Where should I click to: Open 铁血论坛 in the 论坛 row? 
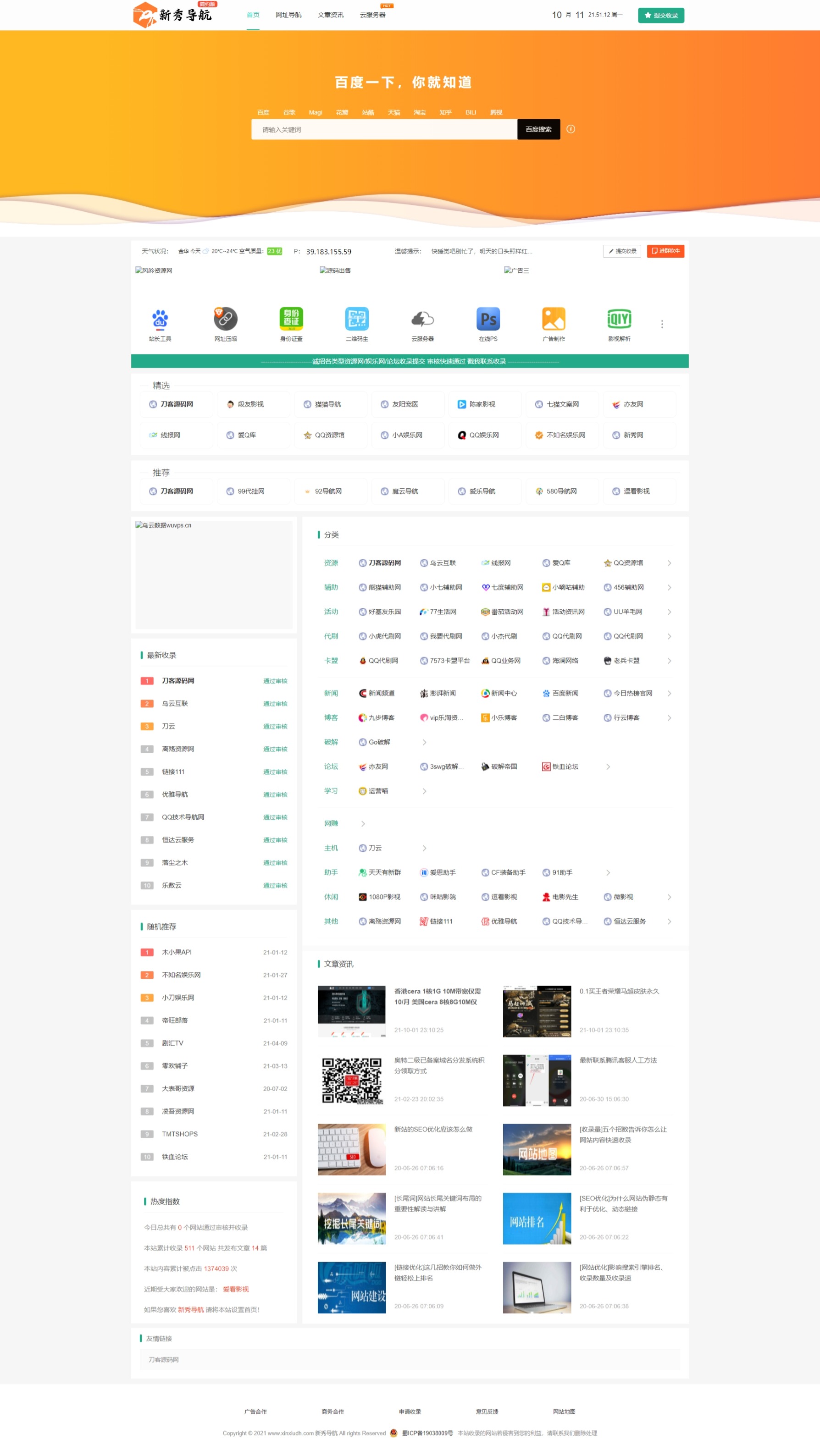[560, 767]
